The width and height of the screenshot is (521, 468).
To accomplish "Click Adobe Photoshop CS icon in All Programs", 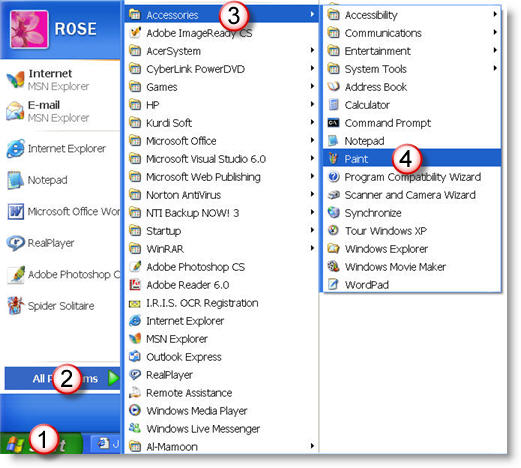I will 135,266.
